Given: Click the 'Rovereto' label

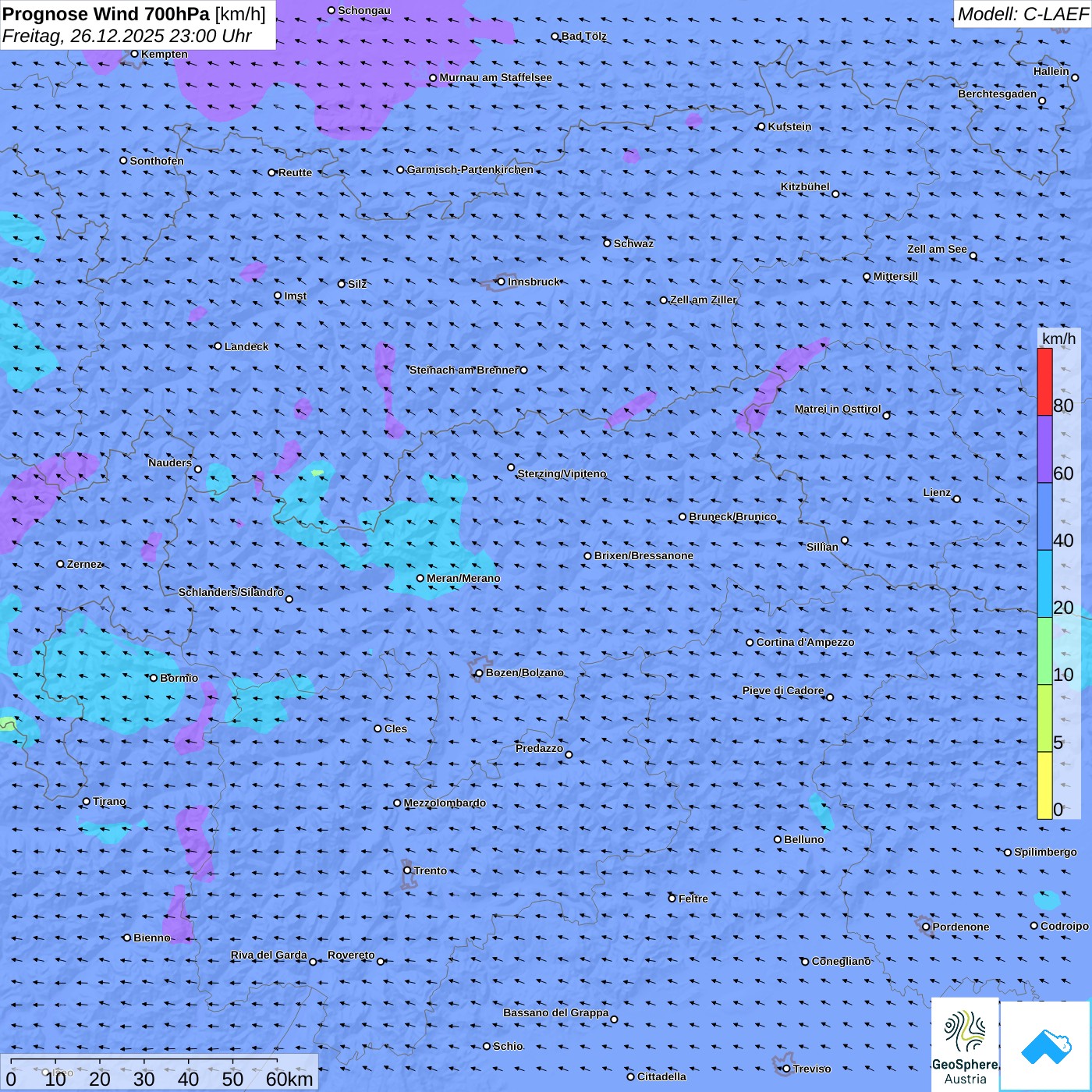Looking at the screenshot, I should tap(351, 955).
